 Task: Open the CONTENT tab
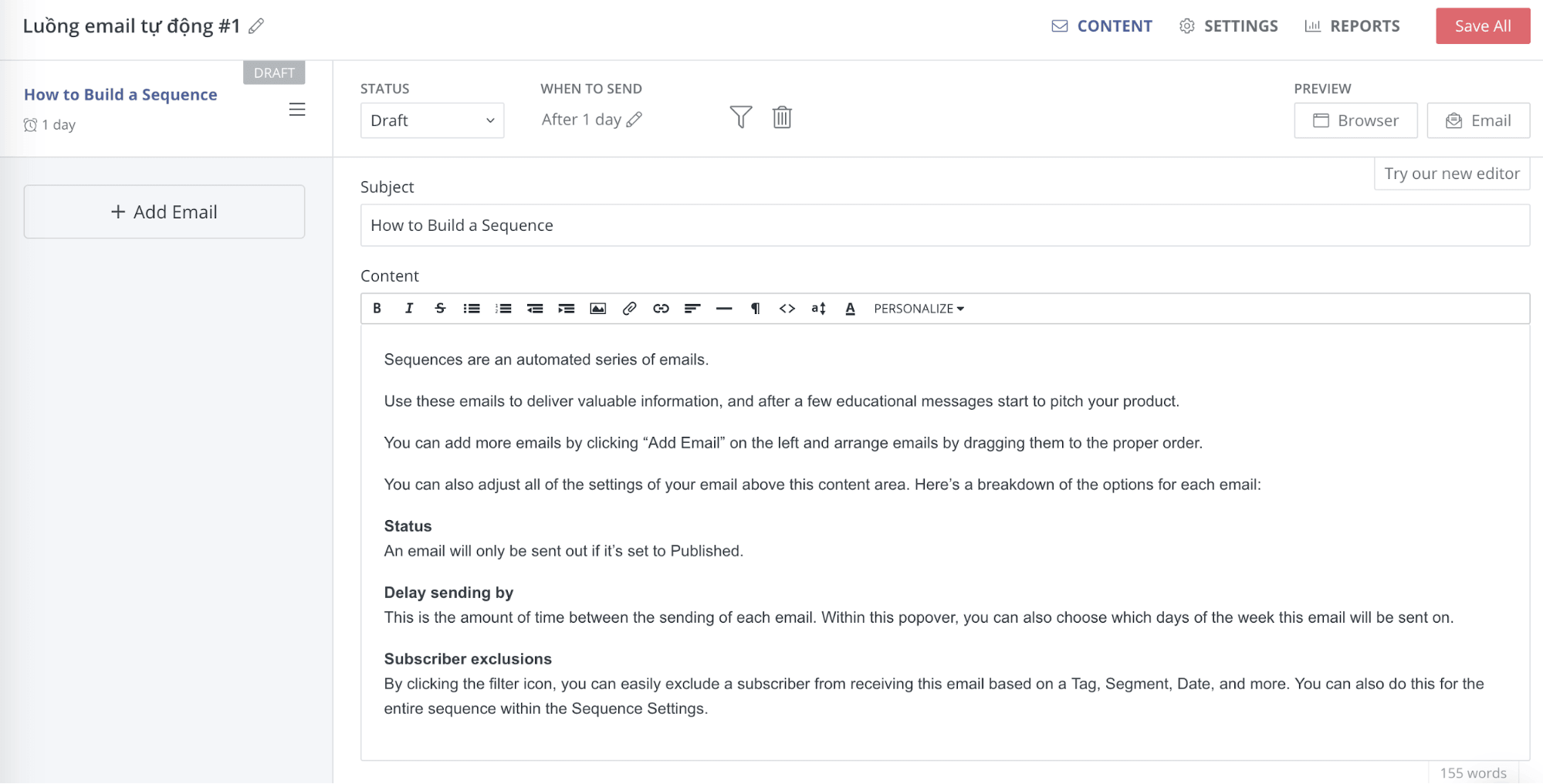click(1101, 26)
